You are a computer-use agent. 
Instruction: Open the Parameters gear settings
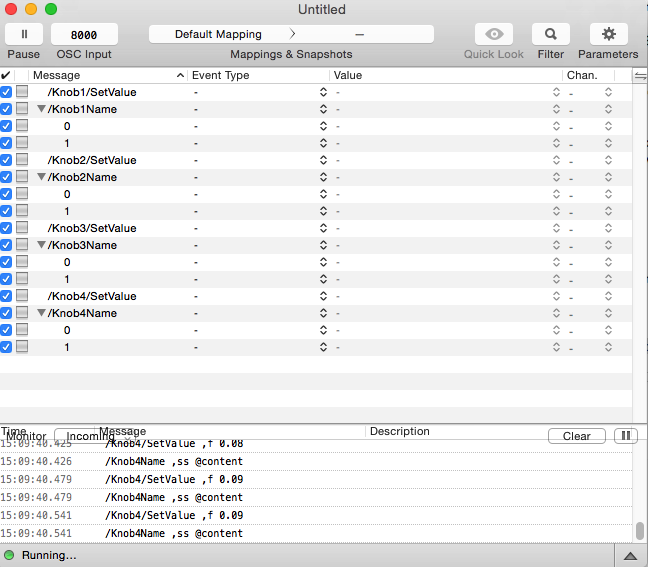pyautogui.click(x=608, y=34)
